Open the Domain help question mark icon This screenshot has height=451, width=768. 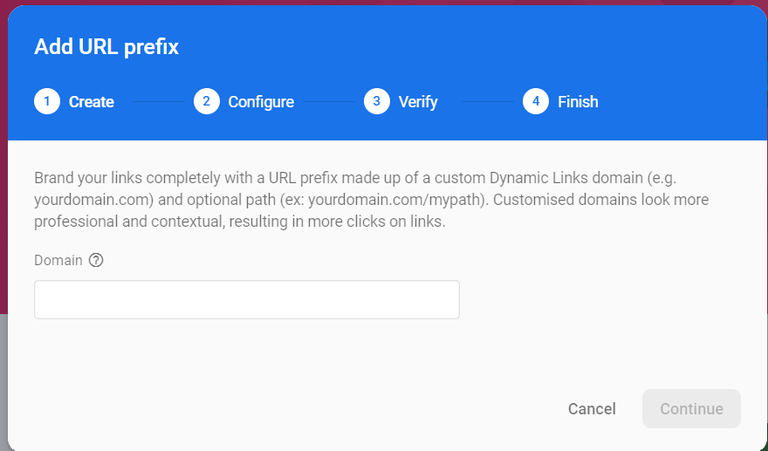(x=96, y=260)
